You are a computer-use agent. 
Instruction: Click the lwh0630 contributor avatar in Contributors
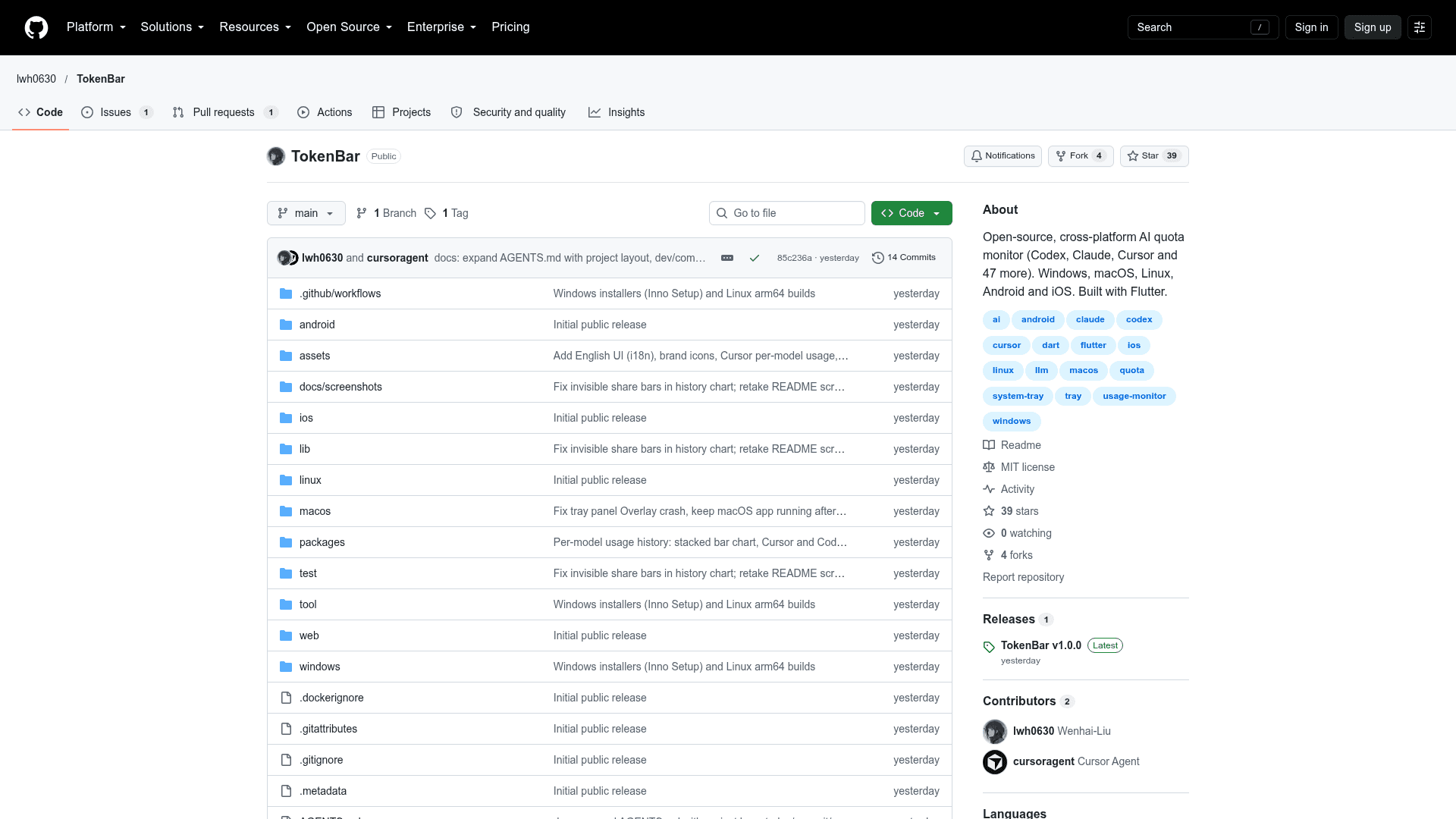pos(995,731)
